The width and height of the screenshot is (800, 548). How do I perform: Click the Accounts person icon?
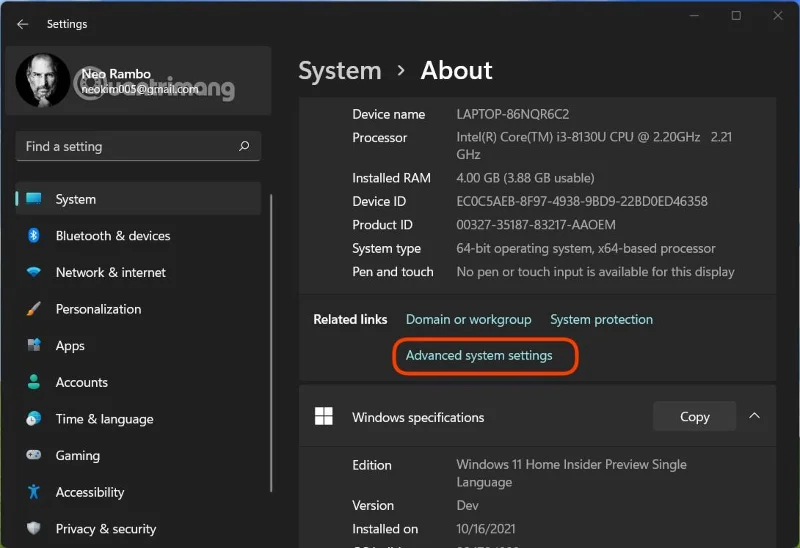coord(34,382)
